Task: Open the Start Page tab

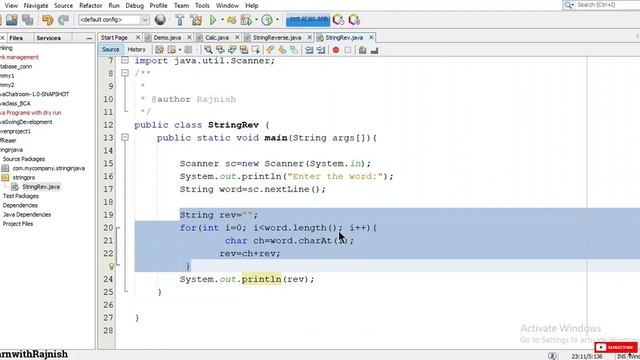Action: tap(114, 38)
